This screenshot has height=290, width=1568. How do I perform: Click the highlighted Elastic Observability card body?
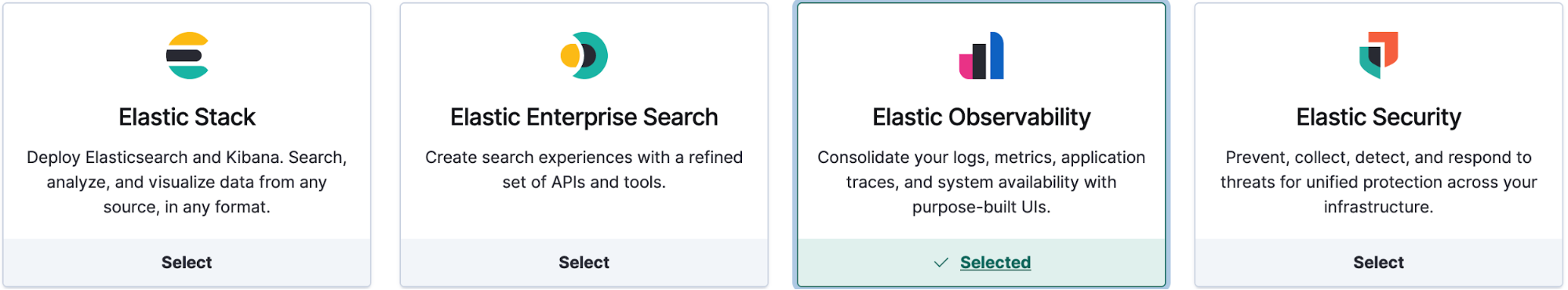(981, 121)
